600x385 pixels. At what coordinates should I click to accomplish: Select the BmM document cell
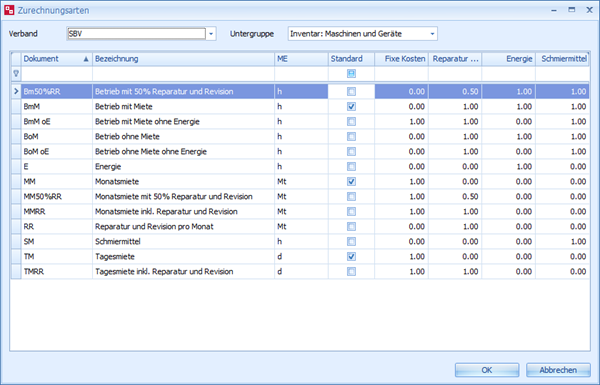pyautogui.click(x=57, y=106)
